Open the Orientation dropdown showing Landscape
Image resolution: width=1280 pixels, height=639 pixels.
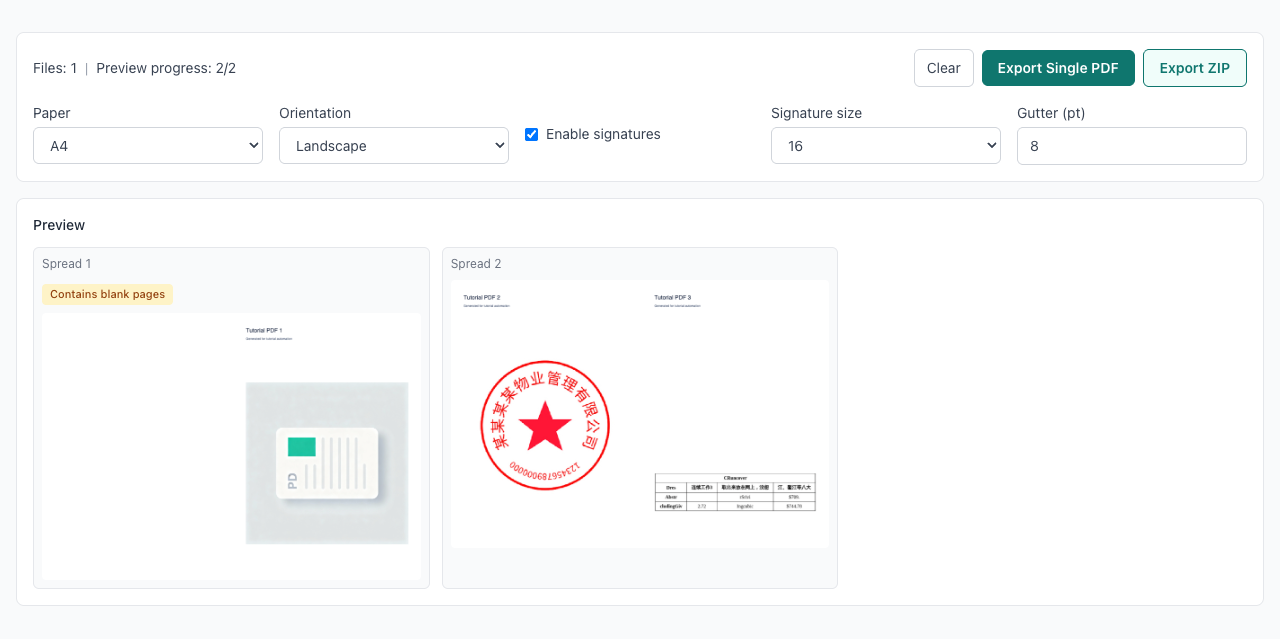(x=393, y=145)
